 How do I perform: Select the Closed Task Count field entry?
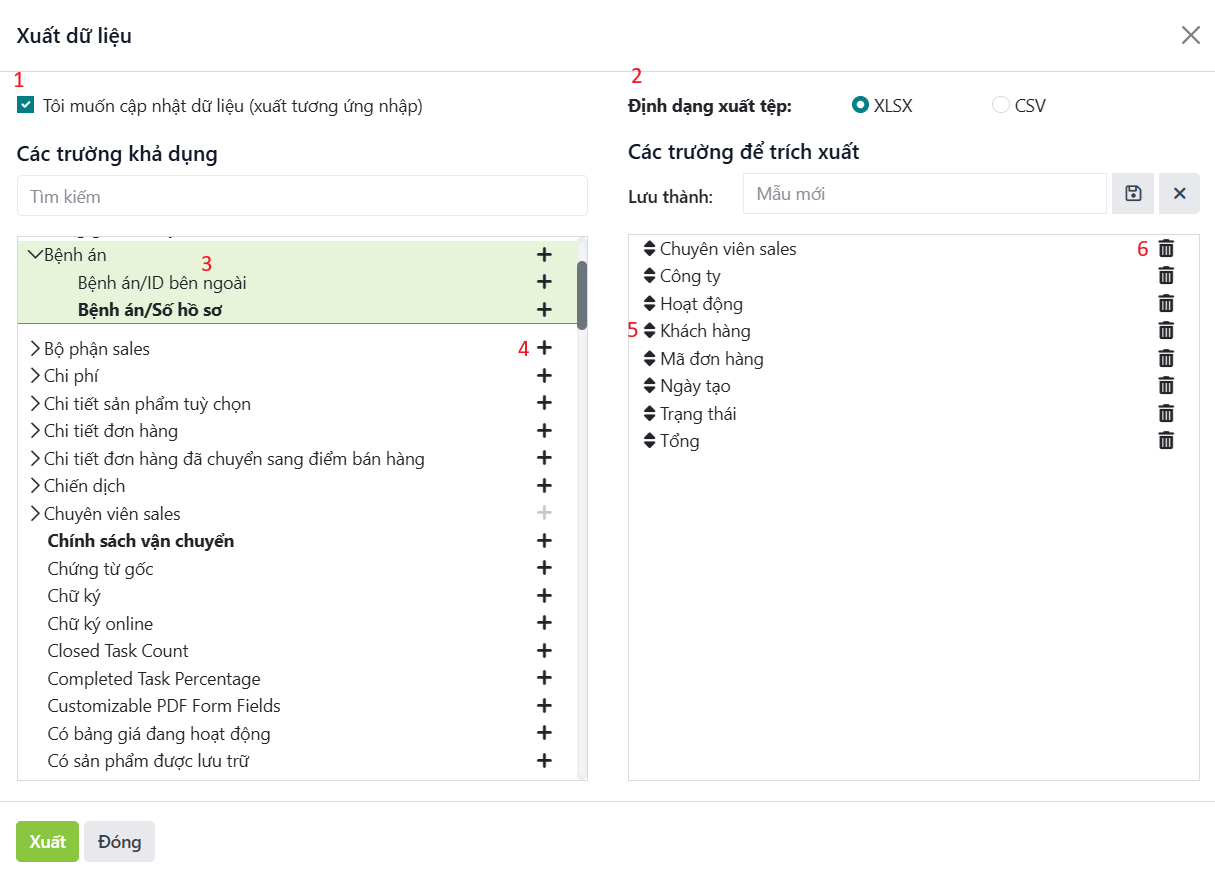[x=118, y=651]
